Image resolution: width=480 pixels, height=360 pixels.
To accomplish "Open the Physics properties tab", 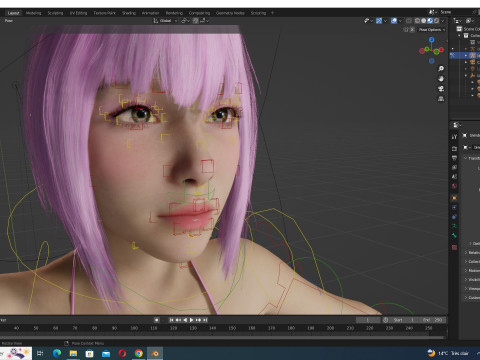I will (x=454, y=207).
